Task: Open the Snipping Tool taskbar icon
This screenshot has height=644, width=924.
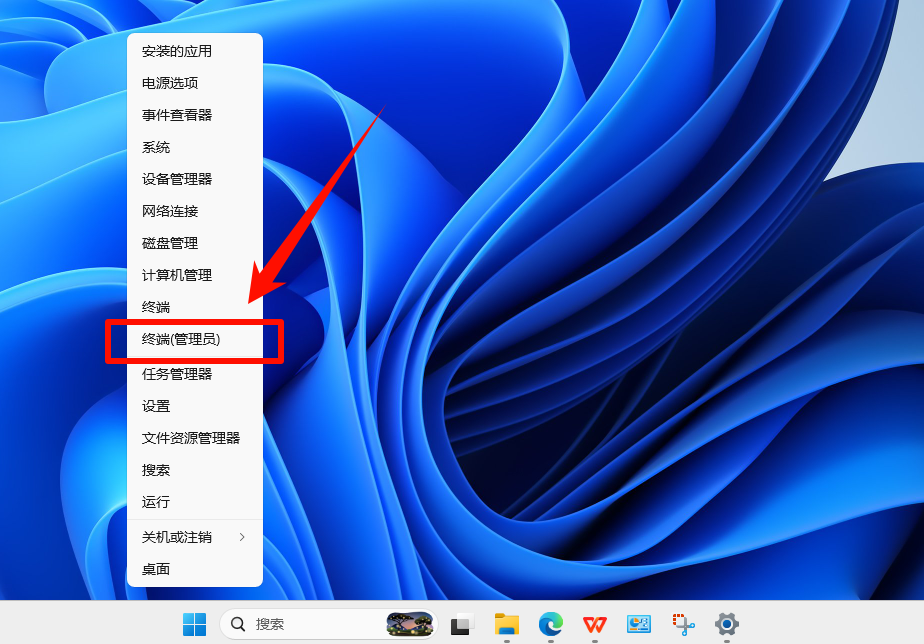Action: [x=683, y=624]
